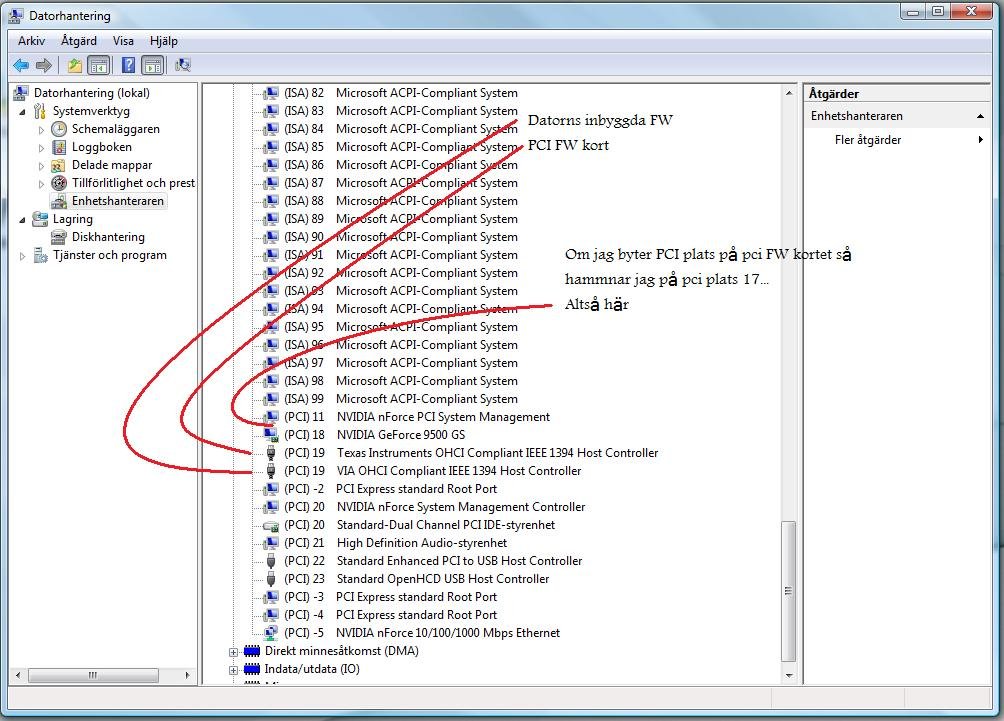Click the Up one level folder icon
Image resolution: width=1004 pixels, height=721 pixels.
[75, 66]
